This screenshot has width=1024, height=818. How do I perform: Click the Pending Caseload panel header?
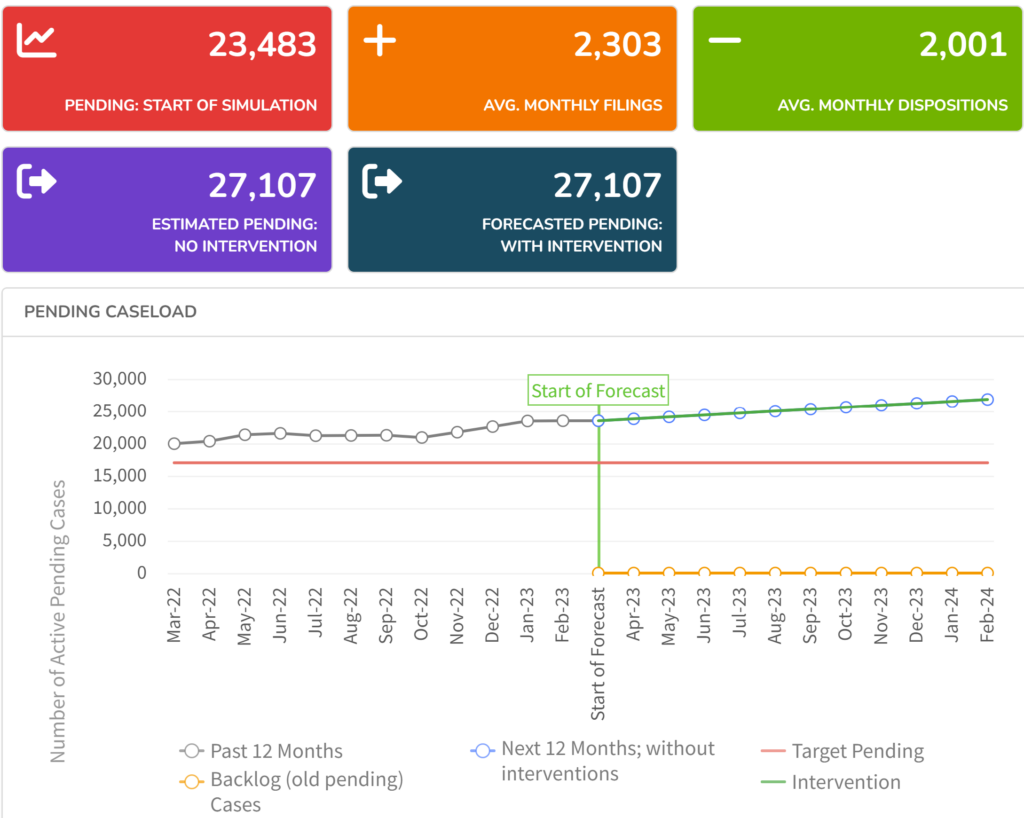[x=110, y=312]
